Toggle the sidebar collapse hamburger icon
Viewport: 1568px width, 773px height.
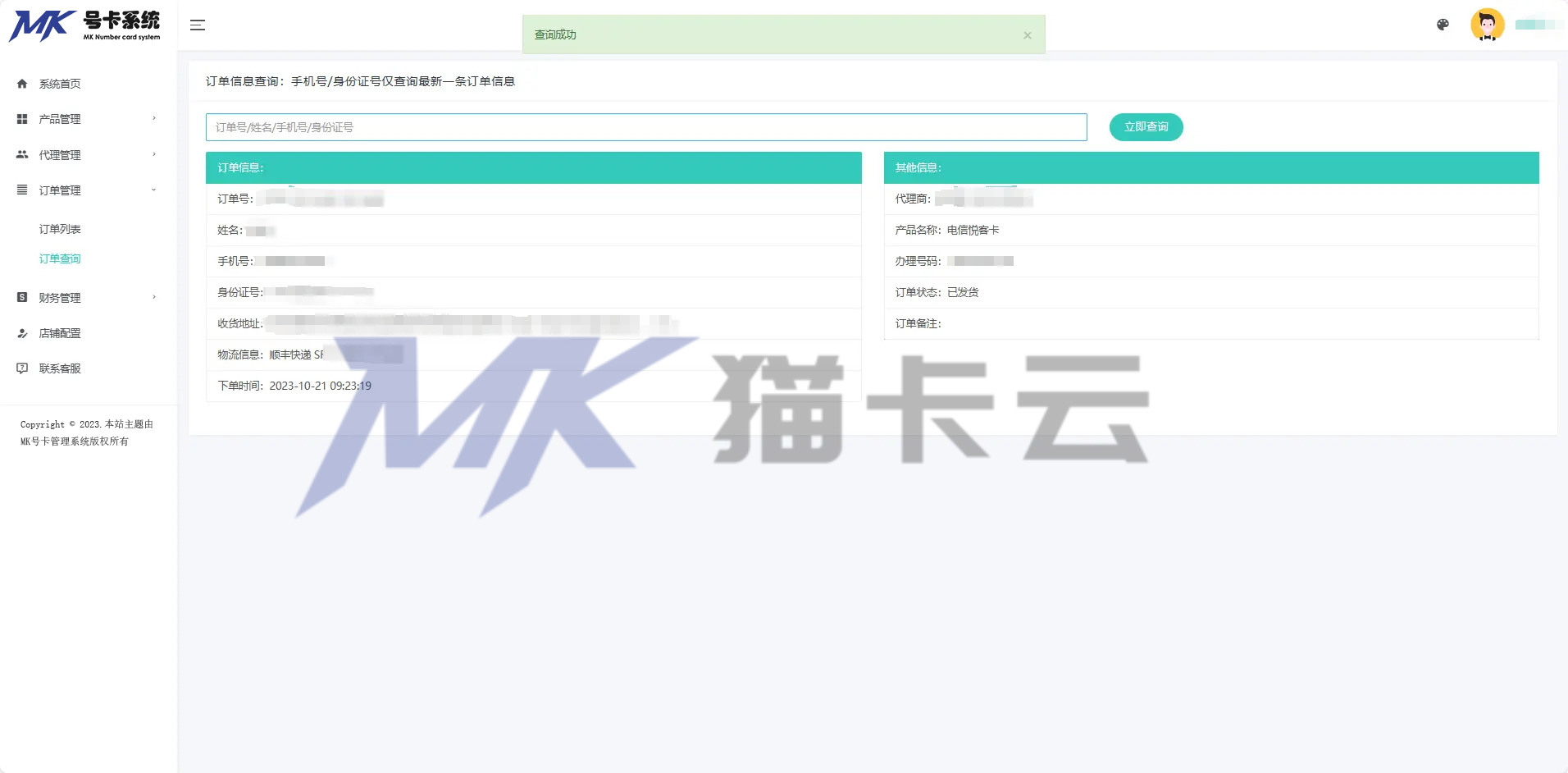[198, 25]
